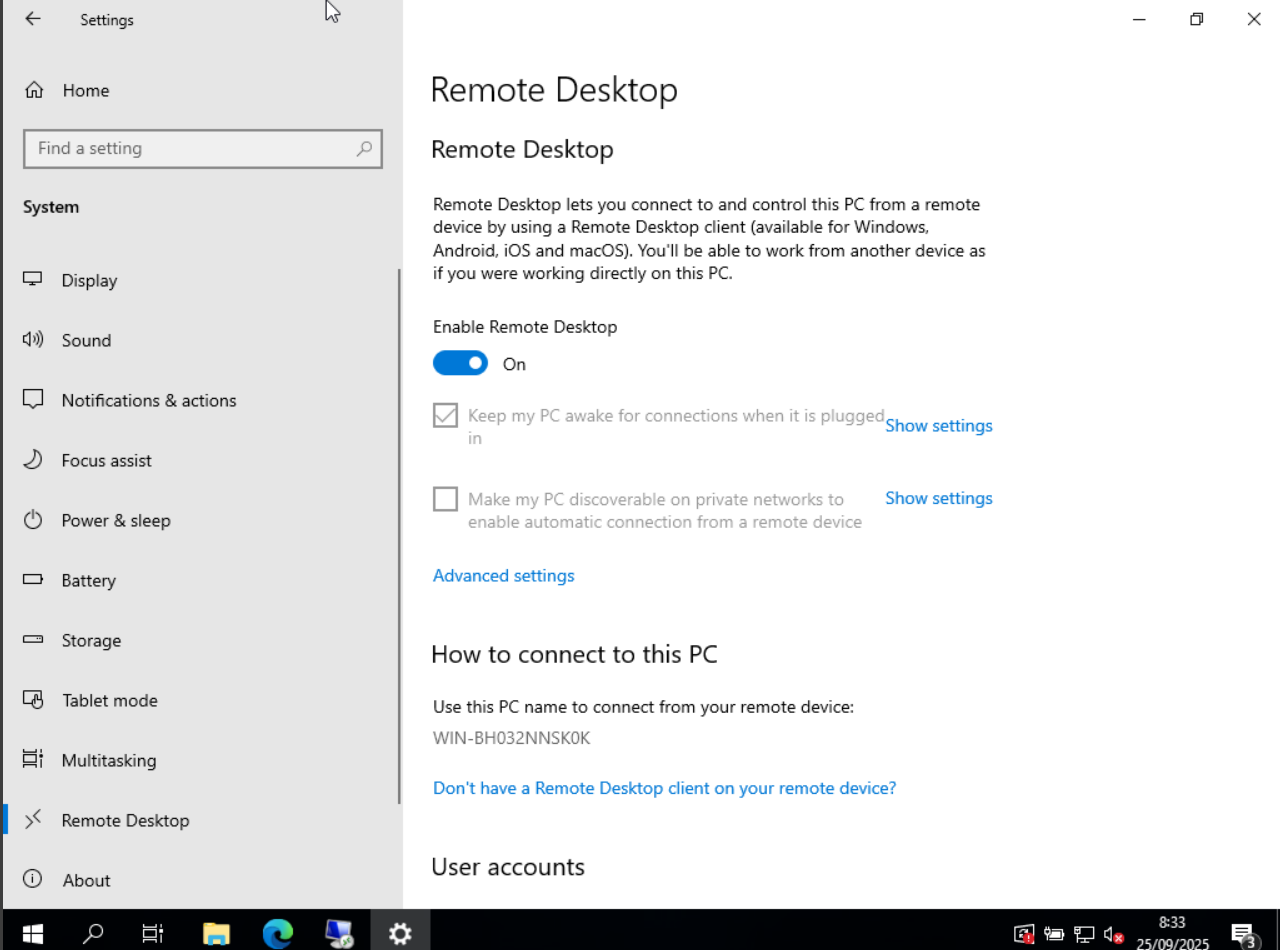This screenshot has width=1280, height=950.
Task: Go to Storage settings page
Action: click(x=91, y=640)
